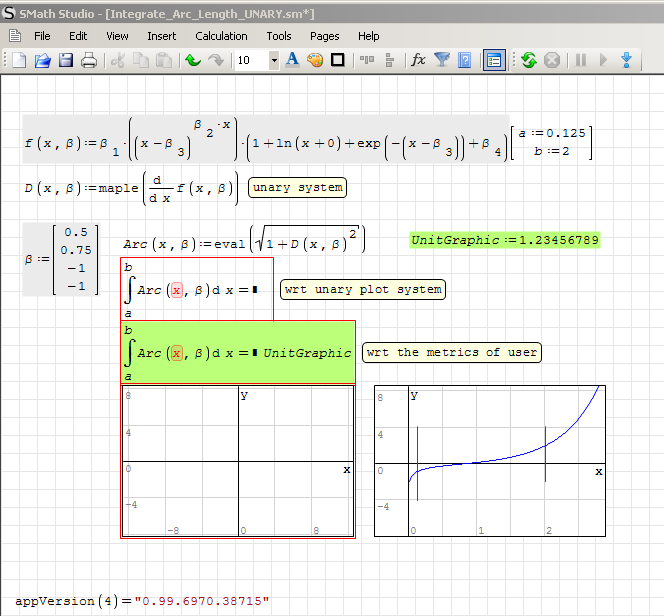Open the Pages menu

[x=324, y=36]
